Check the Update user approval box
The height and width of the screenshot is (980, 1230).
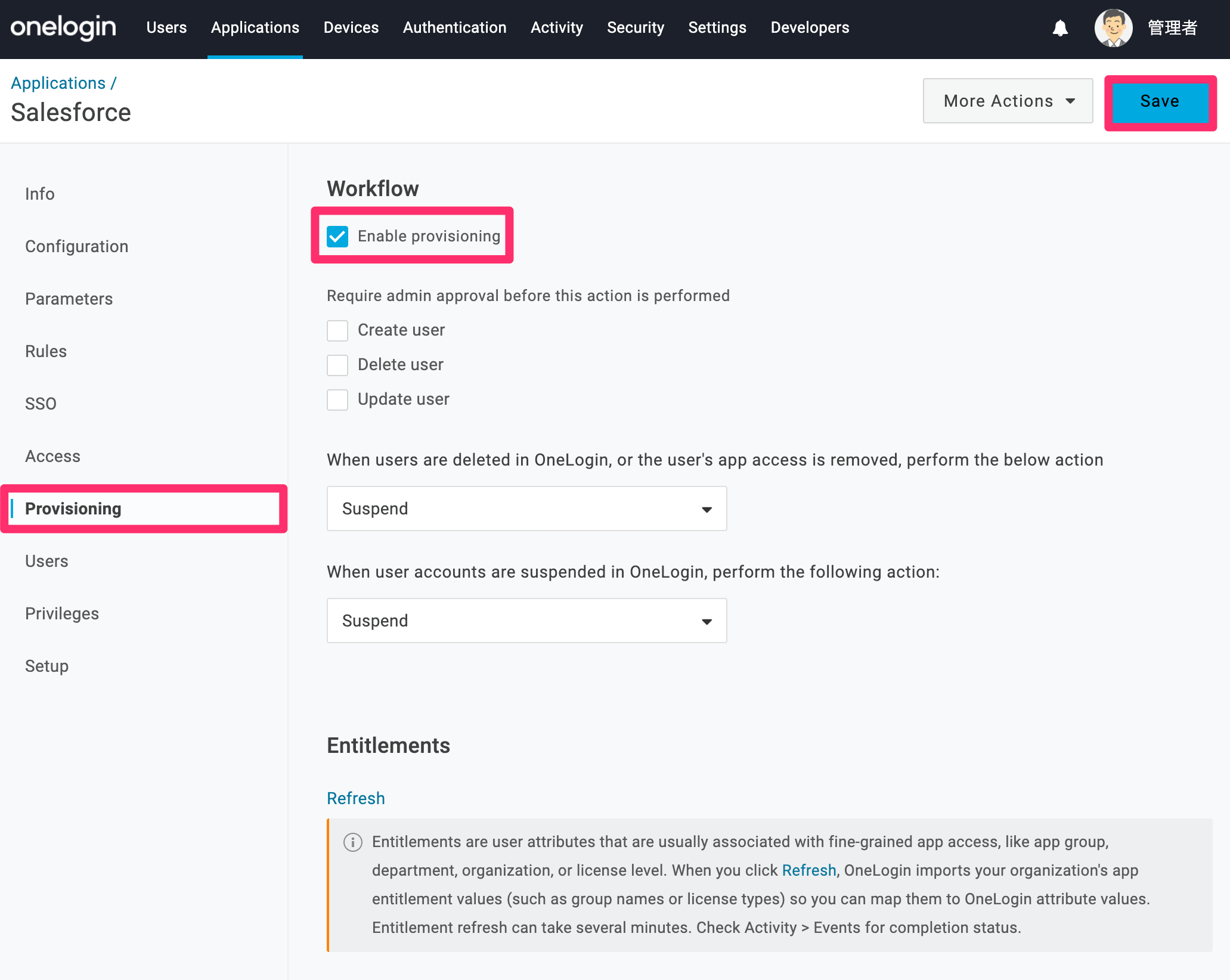point(337,399)
